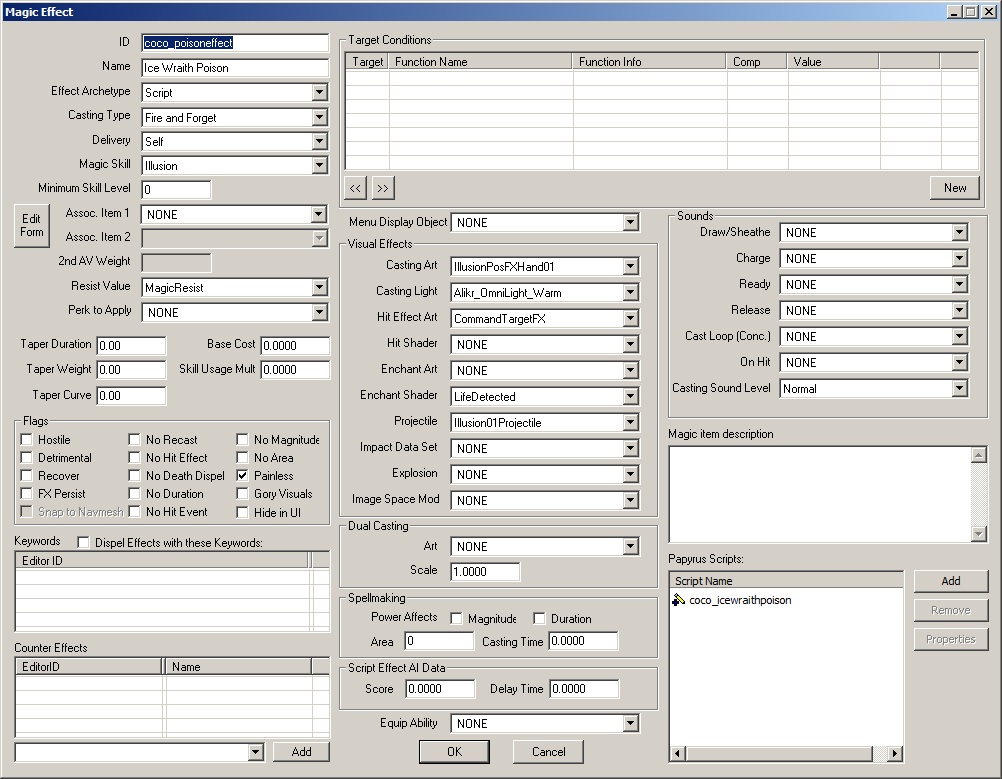1002x779 pixels.
Task: Uncheck the Painless flag
Action: click(x=243, y=476)
